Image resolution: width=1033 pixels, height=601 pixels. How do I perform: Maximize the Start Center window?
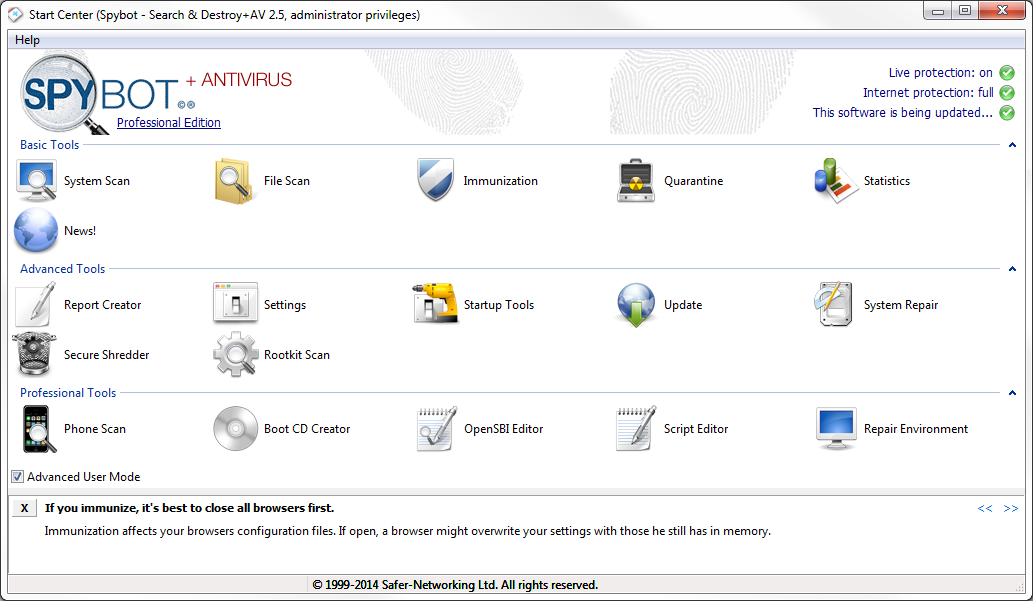tap(965, 11)
